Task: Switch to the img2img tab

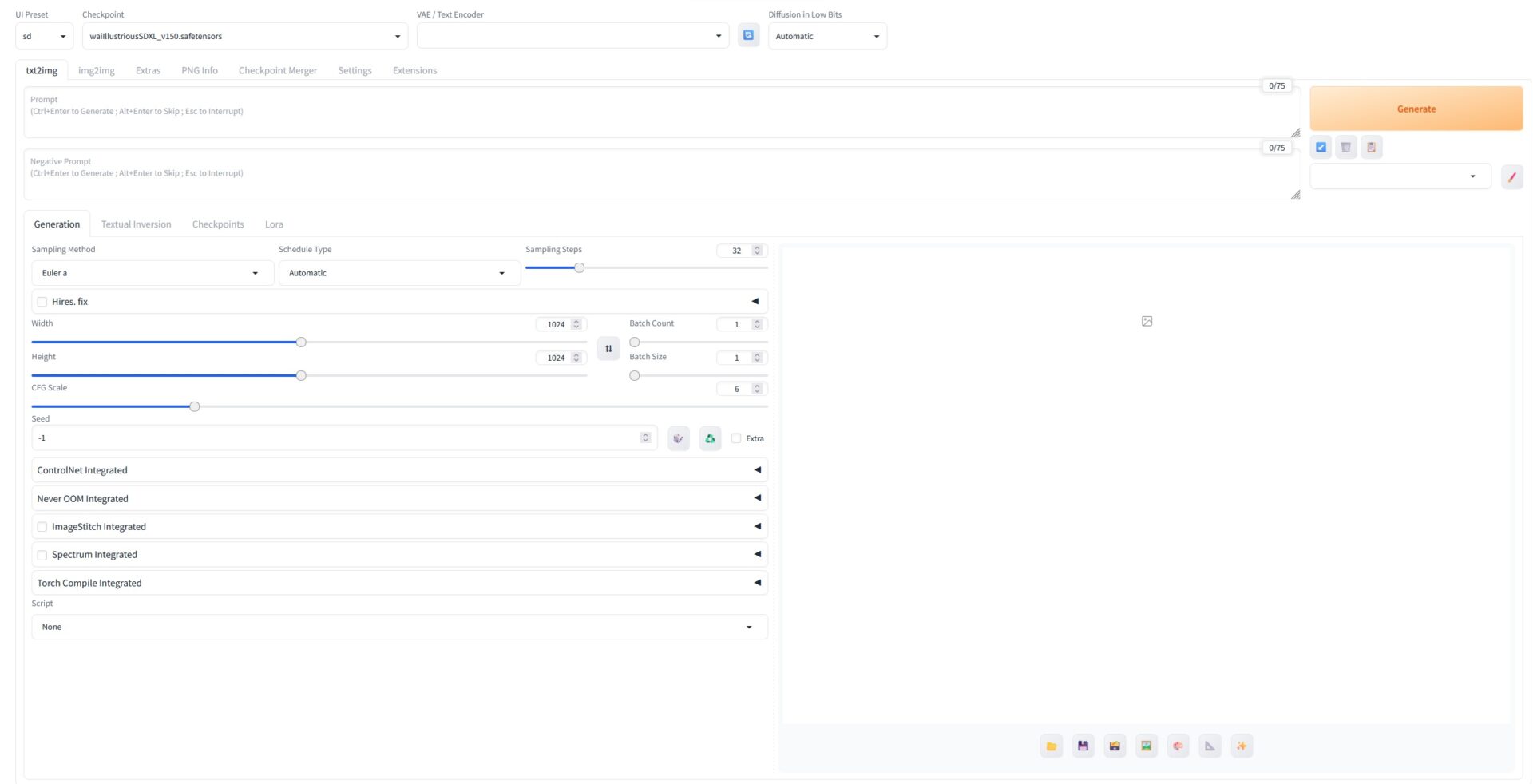Action: 97,70
